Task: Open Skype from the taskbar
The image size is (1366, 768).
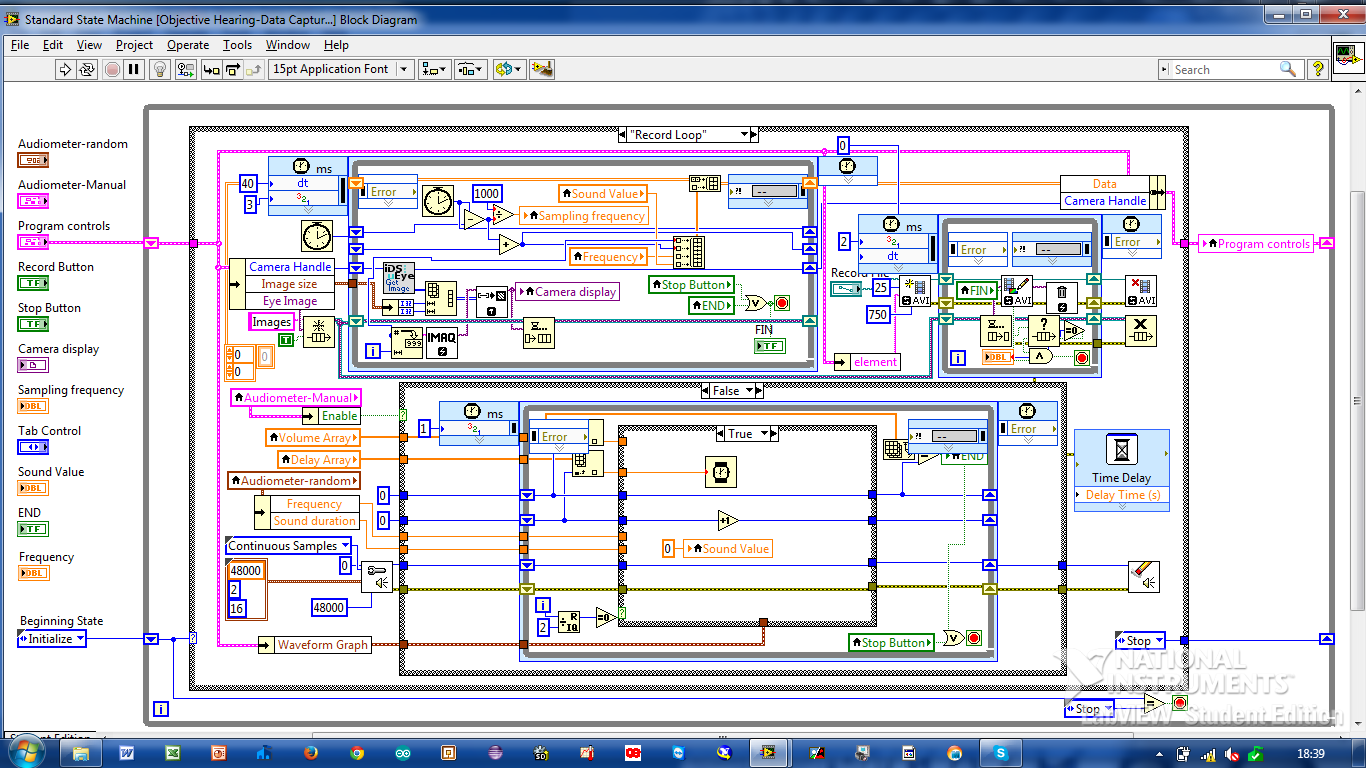Action: pos(1000,752)
